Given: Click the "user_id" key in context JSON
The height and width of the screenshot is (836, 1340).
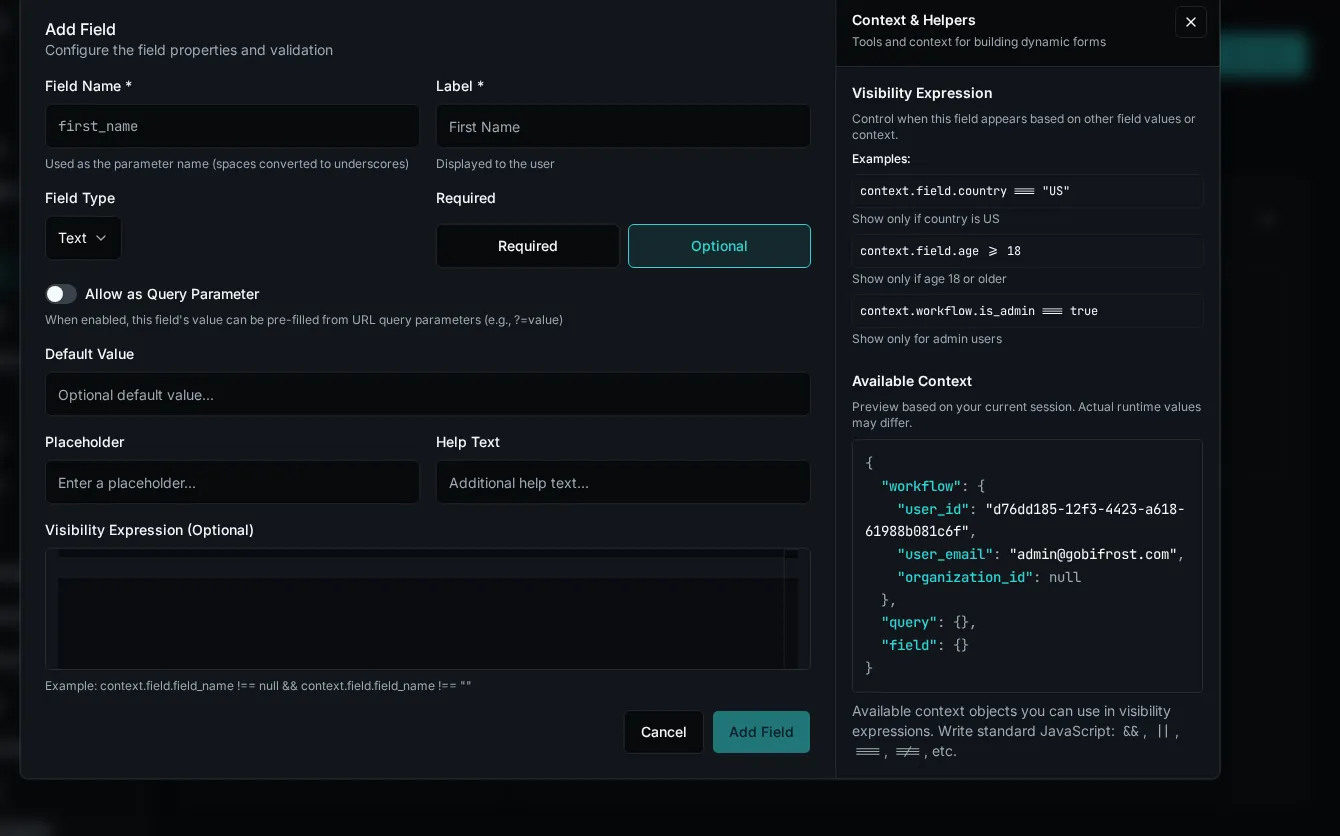Looking at the screenshot, I should click(932, 509).
